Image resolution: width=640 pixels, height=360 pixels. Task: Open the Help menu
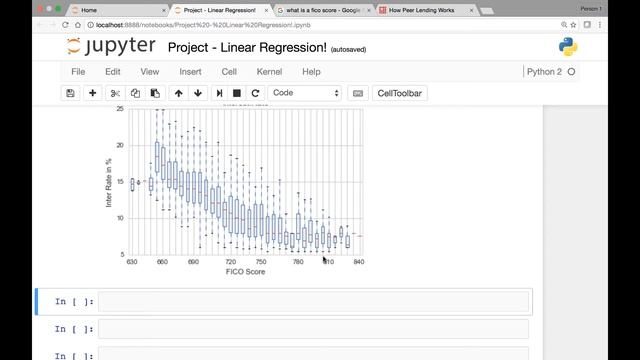click(x=311, y=72)
